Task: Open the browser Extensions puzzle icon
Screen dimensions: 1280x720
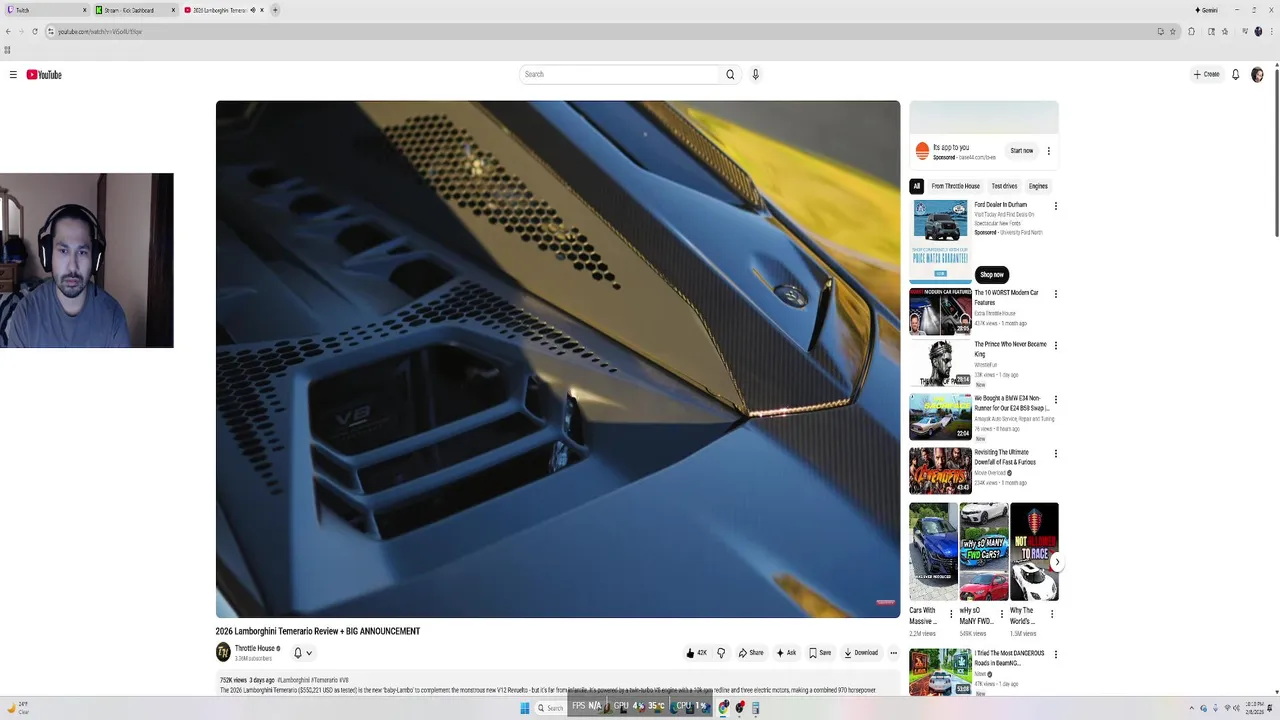Action: [1191, 31]
